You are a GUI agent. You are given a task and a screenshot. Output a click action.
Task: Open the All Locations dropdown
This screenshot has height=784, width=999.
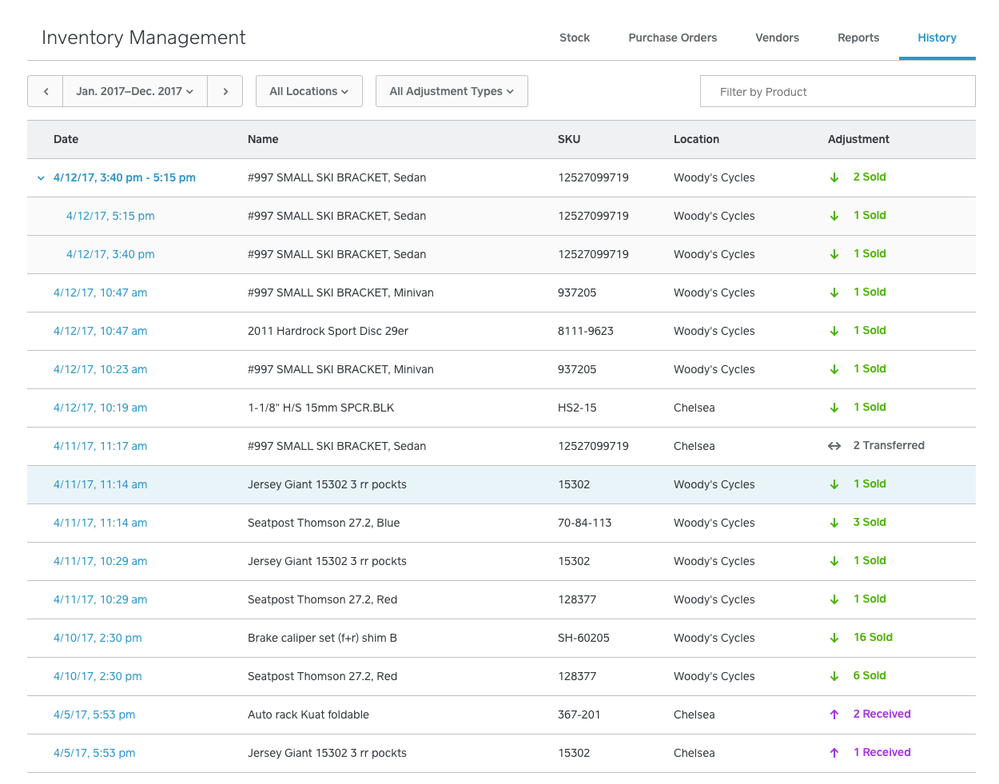tap(309, 91)
